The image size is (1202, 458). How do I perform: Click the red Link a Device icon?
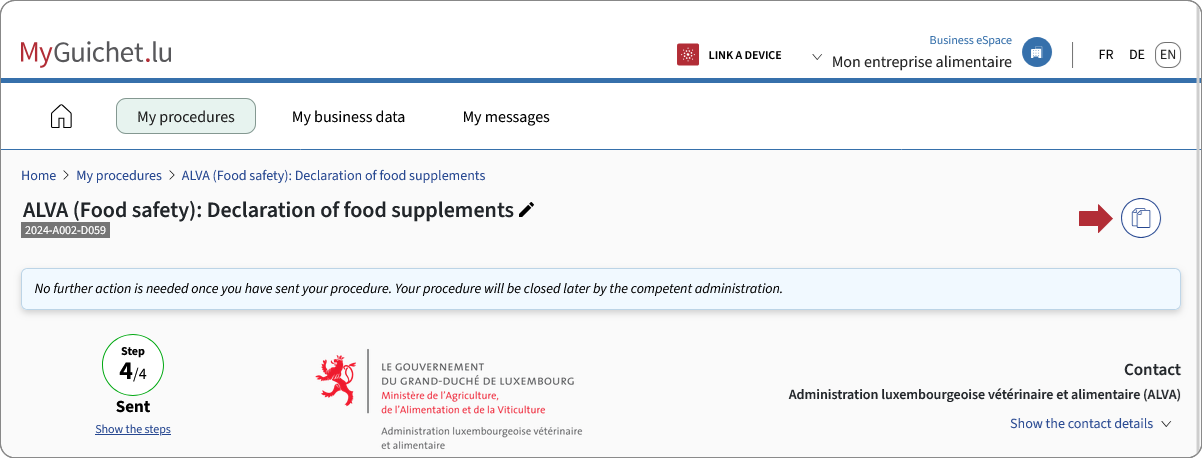pos(687,55)
